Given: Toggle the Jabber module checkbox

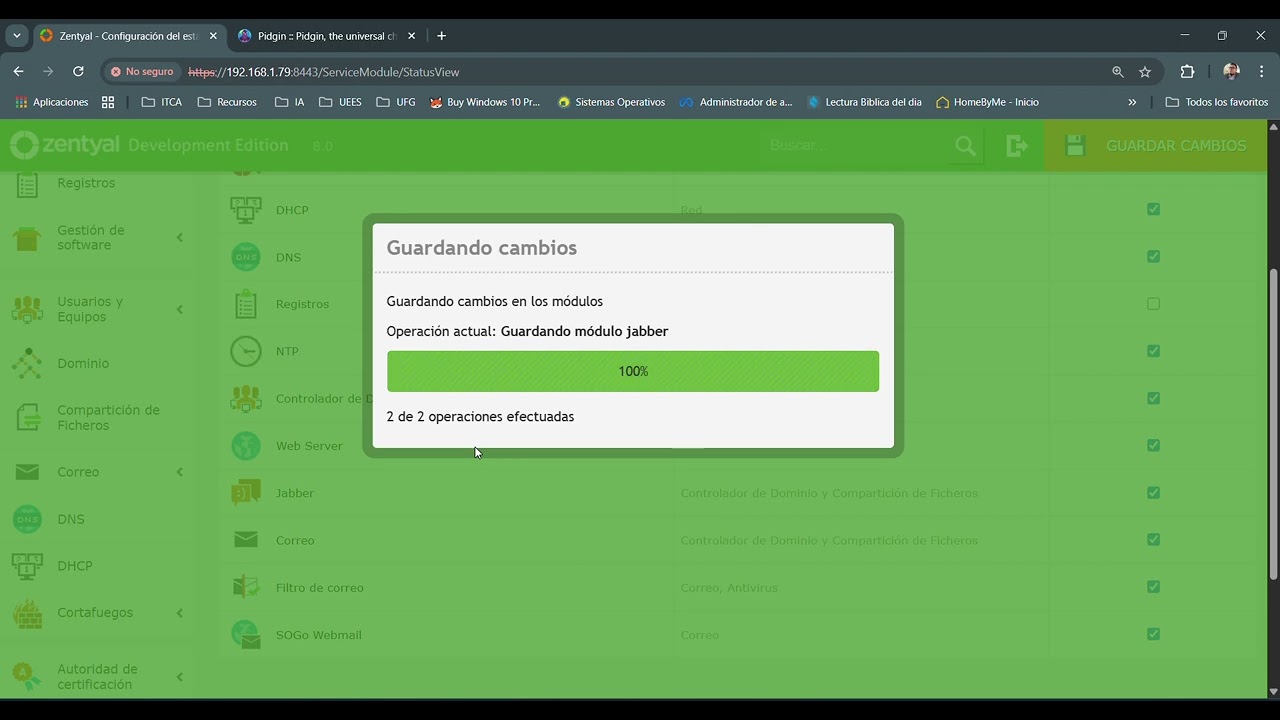Looking at the screenshot, I should (1153, 492).
